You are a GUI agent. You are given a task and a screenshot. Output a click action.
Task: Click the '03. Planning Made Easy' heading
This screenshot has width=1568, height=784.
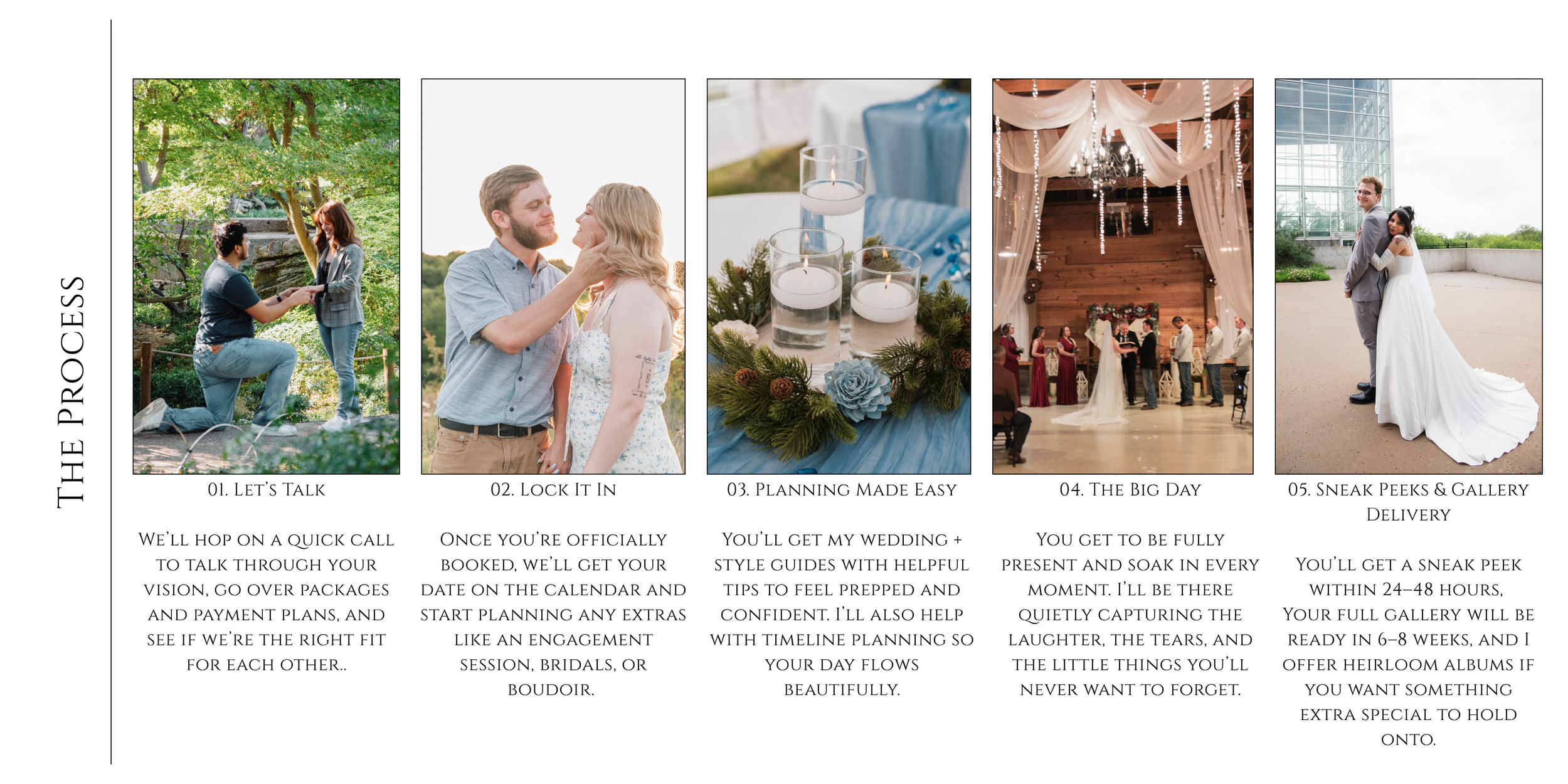842,489
